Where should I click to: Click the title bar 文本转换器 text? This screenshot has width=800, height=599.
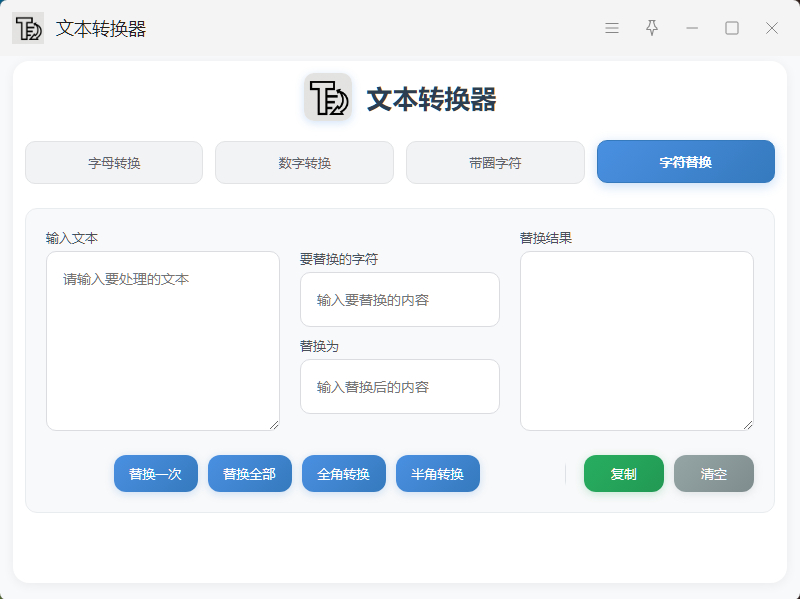[x=101, y=29]
